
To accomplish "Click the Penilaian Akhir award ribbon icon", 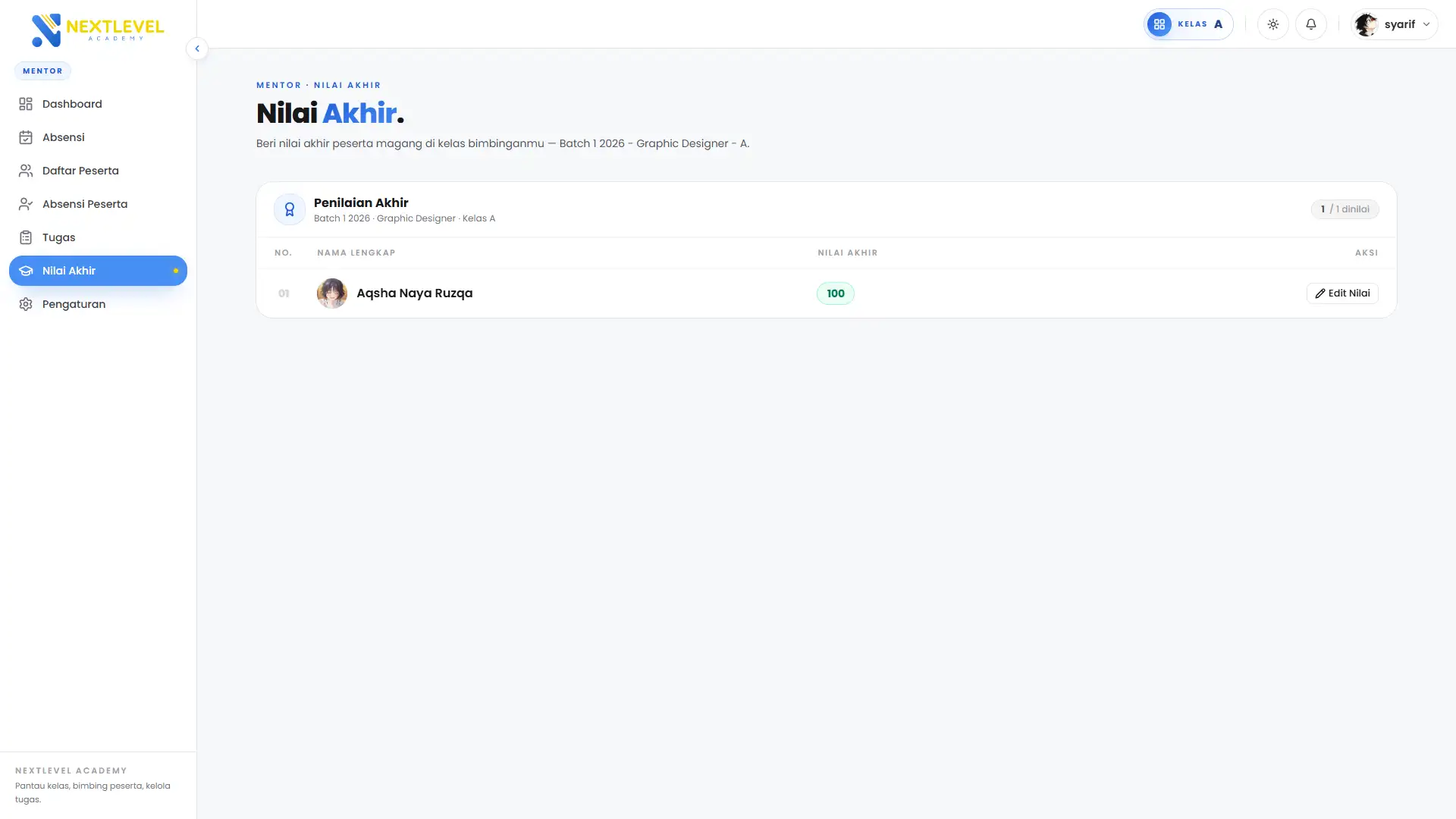I will pos(290,209).
